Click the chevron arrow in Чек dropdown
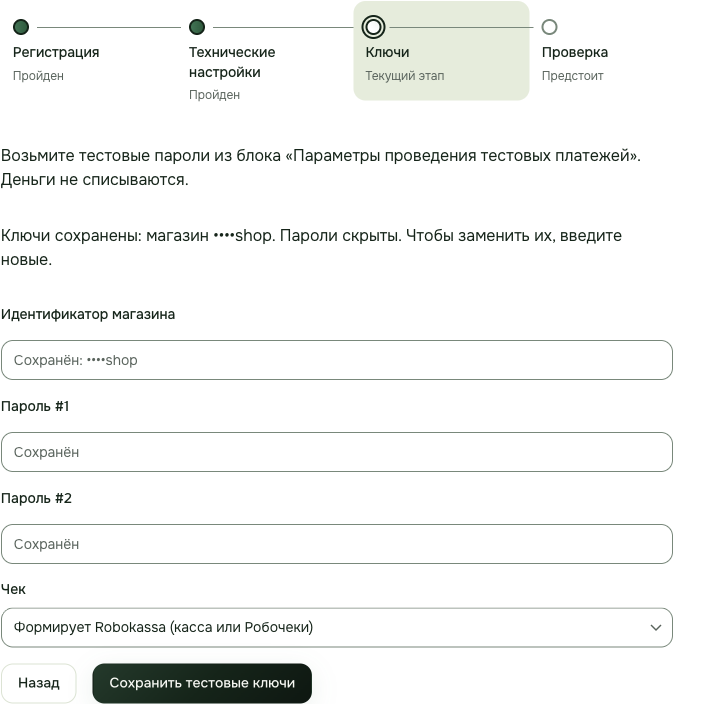 click(x=656, y=627)
